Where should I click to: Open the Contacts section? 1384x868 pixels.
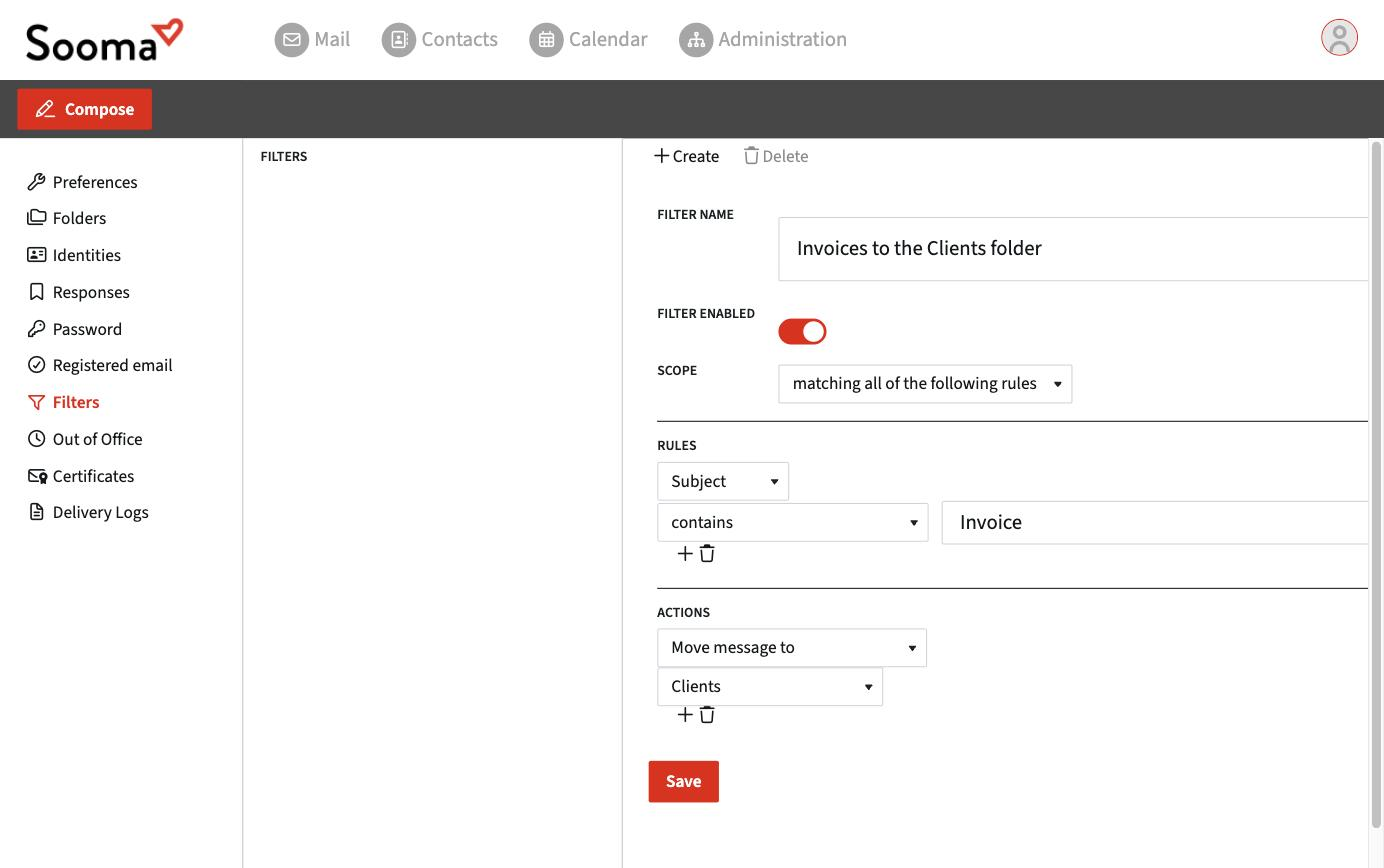point(440,39)
